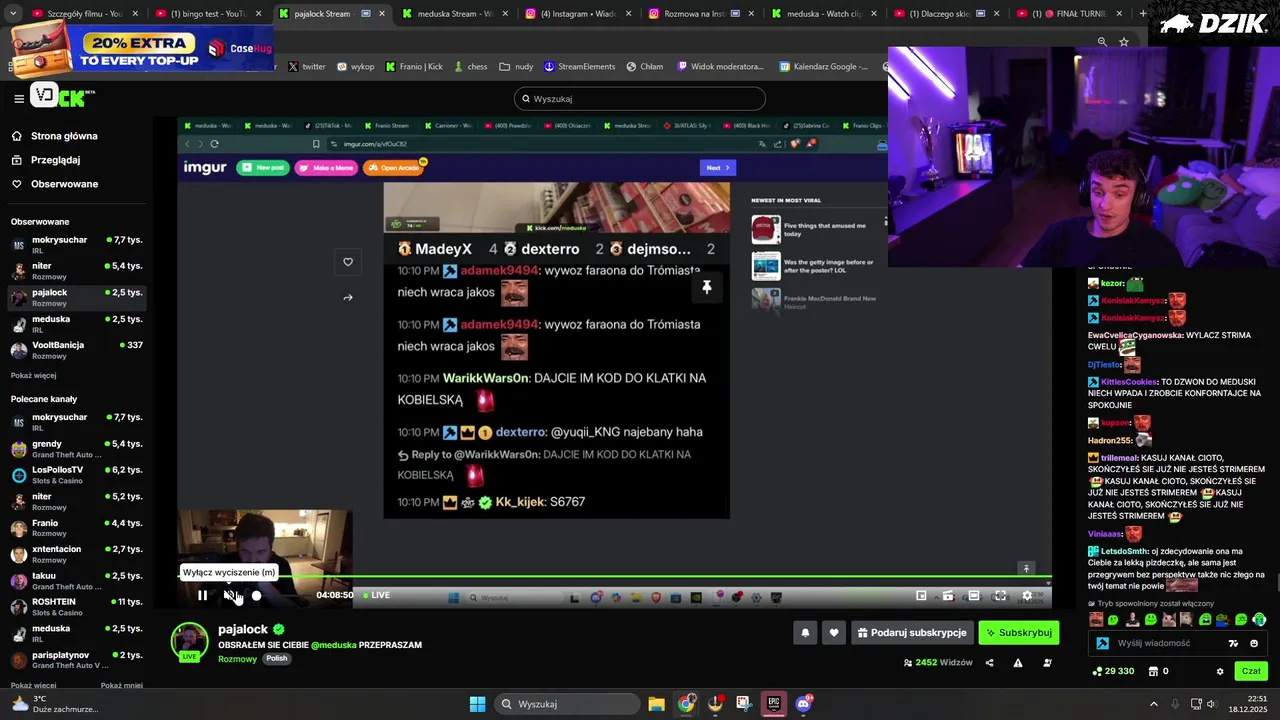Viewport: 1280px width, 720px height.
Task: Open twitter bookmark in bookmarks bar
Action: click(x=307, y=67)
